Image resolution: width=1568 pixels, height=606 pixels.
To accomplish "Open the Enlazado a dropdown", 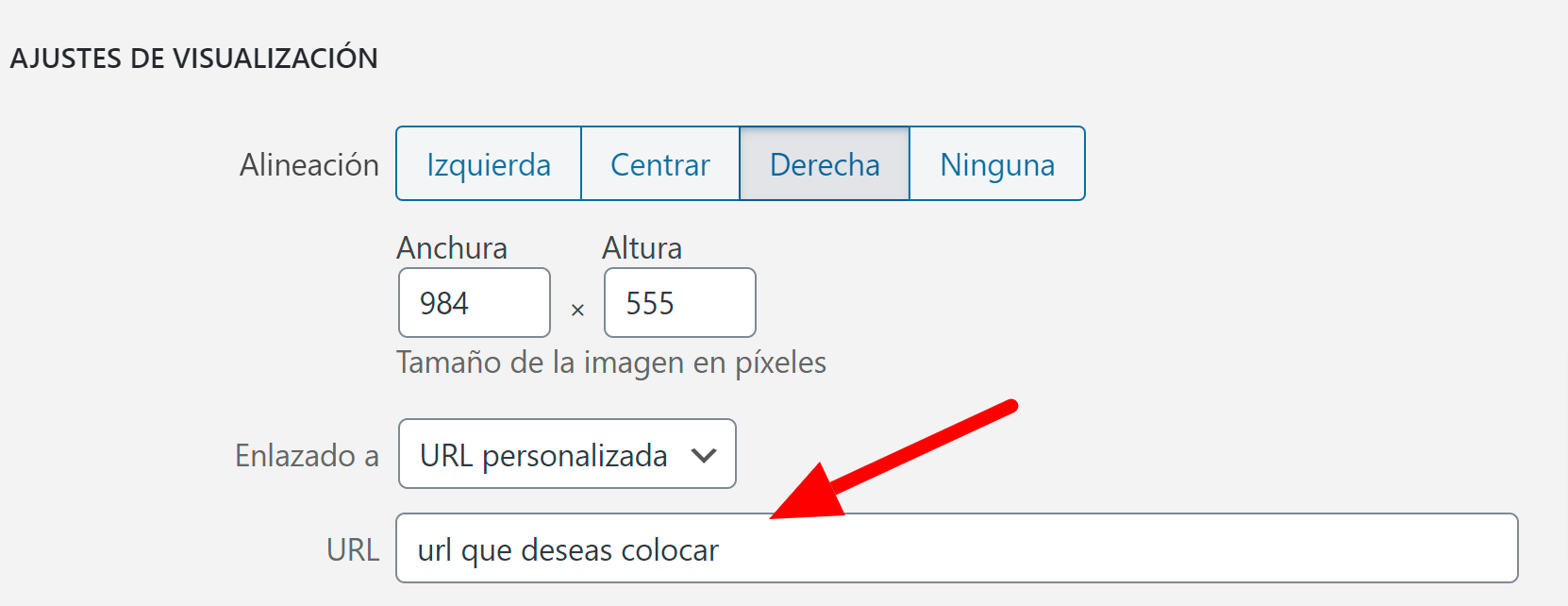I will 567,454.
